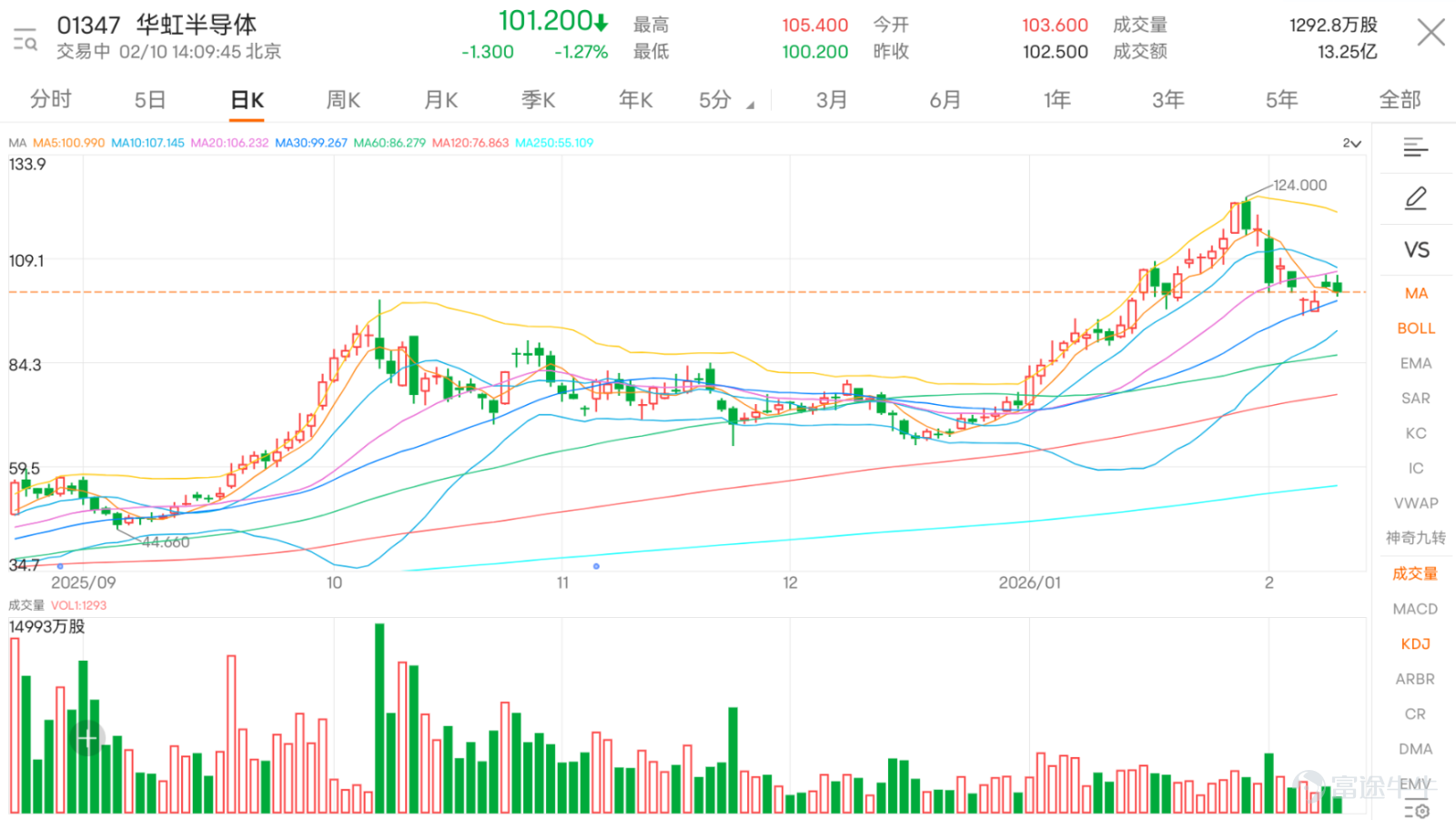The height and width of the screenshot is (820, 1456).
Task: Click the VOL1:1293 volume label
Action: point(78,605)
